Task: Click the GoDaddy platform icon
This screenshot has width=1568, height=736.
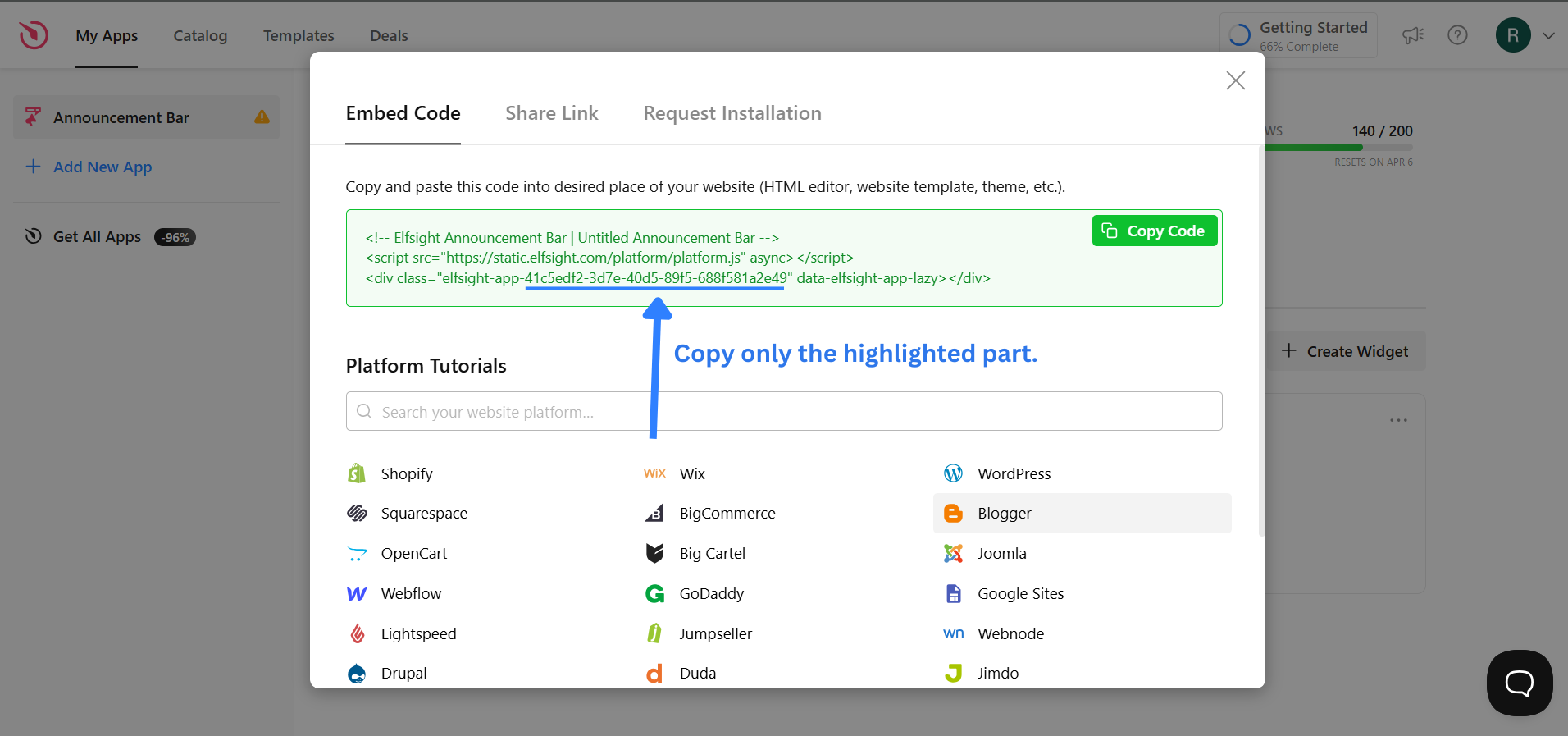Action: pyautogui.click(x=654, y=593)
